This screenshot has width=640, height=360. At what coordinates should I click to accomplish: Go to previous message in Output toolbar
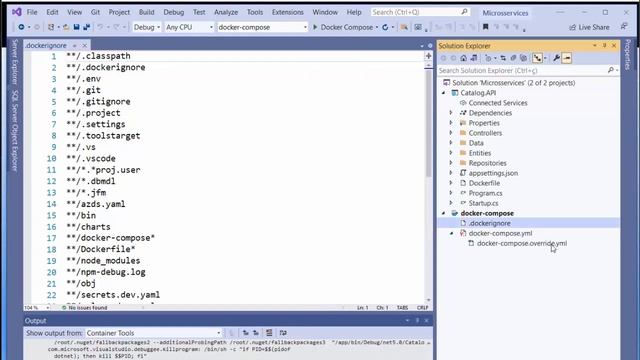coord(245,333)
